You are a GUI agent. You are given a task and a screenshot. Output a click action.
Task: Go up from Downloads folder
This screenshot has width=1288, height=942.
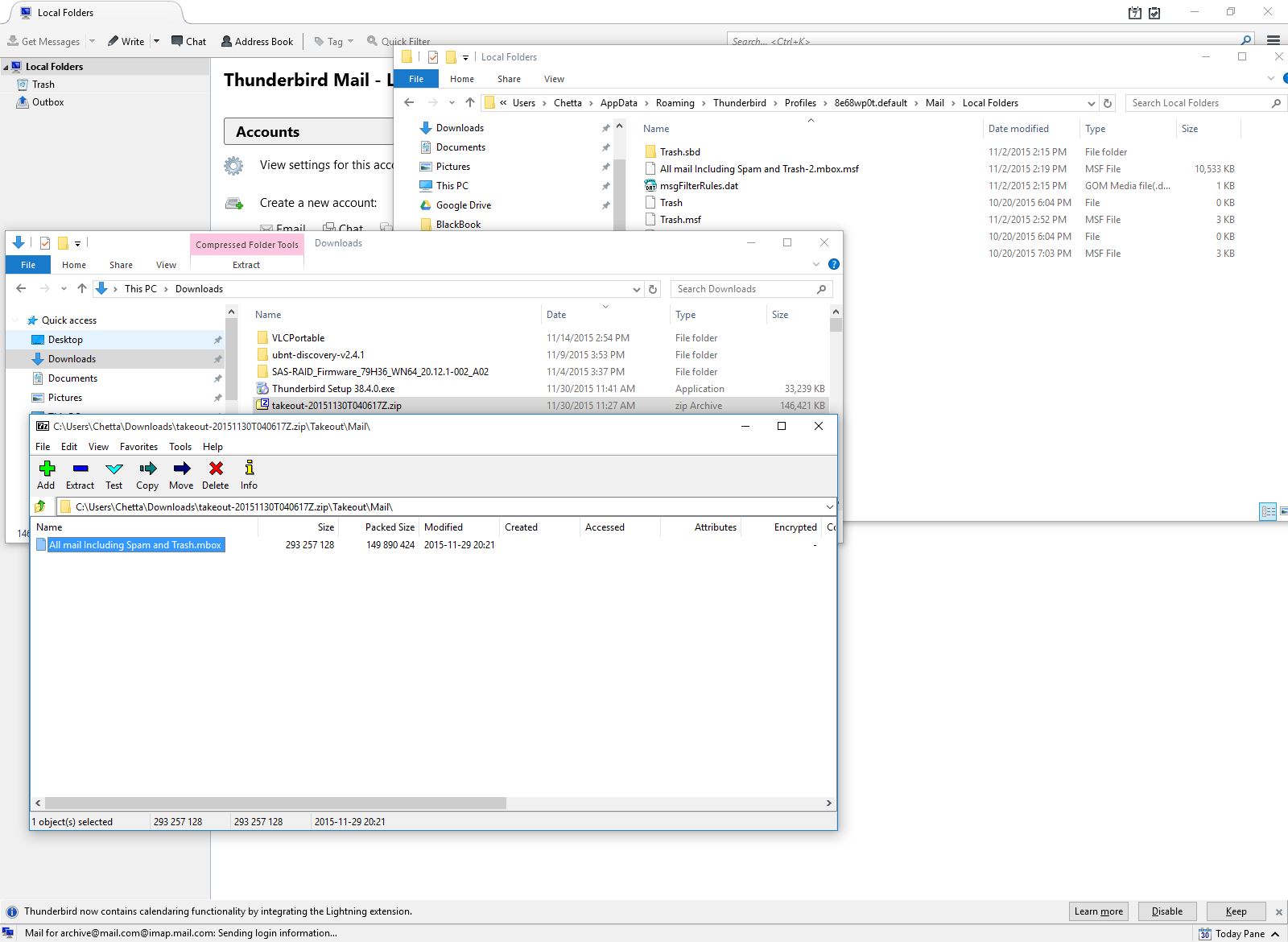click(81, 288)
